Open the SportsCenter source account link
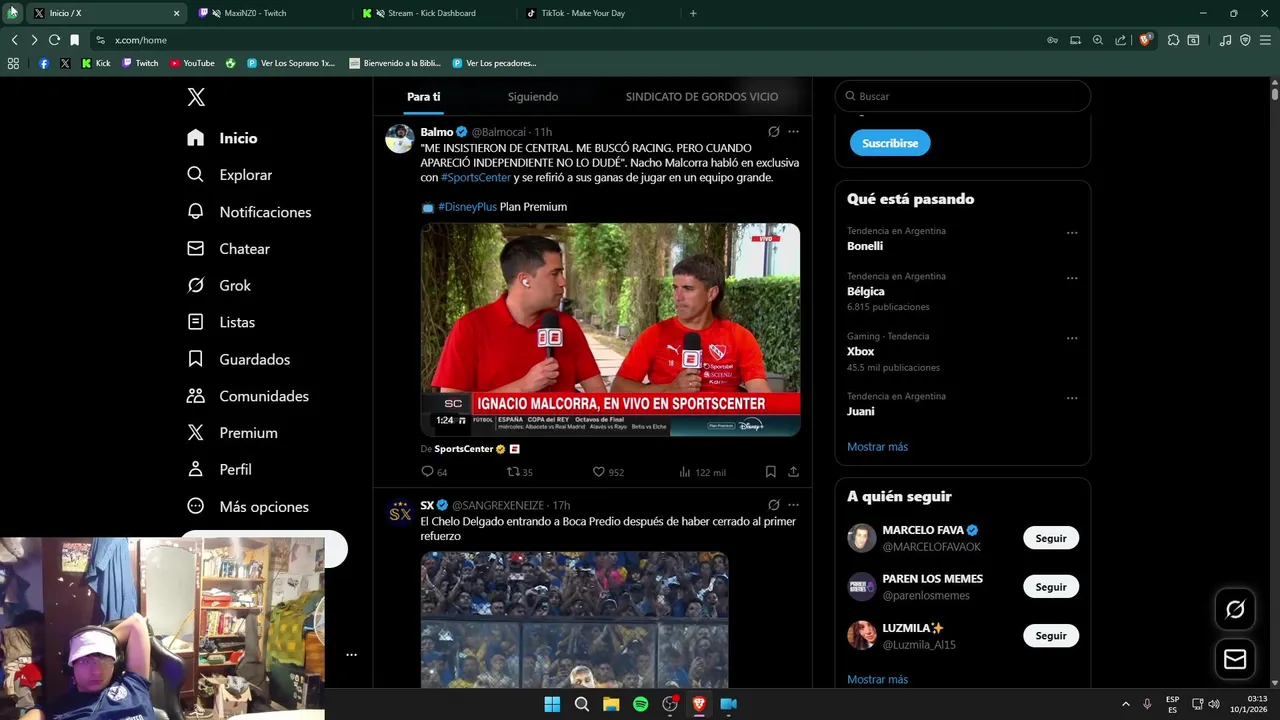1280x720 pixels. click(x=464, y=449)
